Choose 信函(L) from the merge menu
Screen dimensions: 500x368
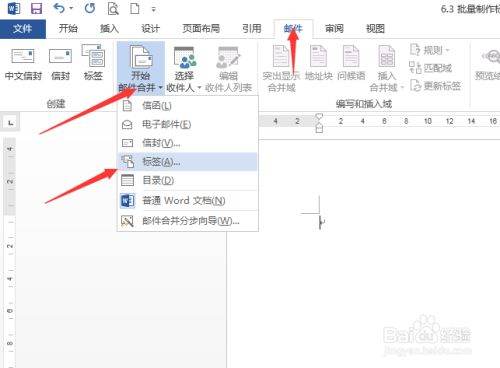point(187,106)
